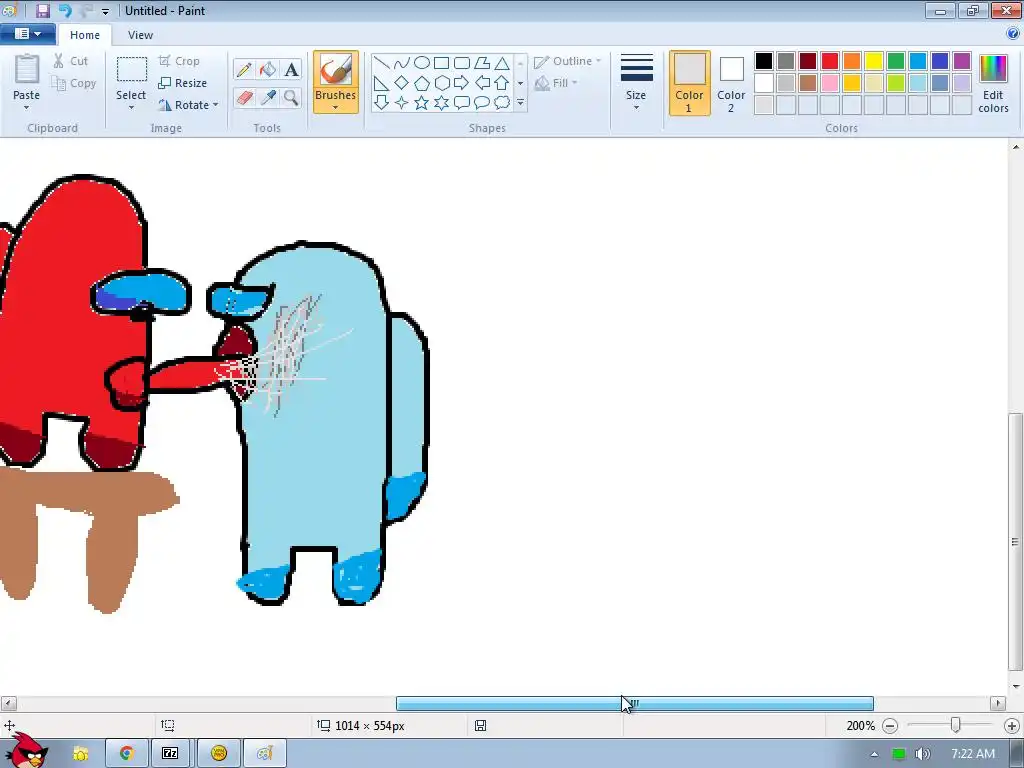
Task: Choose the Oval shape
Action: 422,63
